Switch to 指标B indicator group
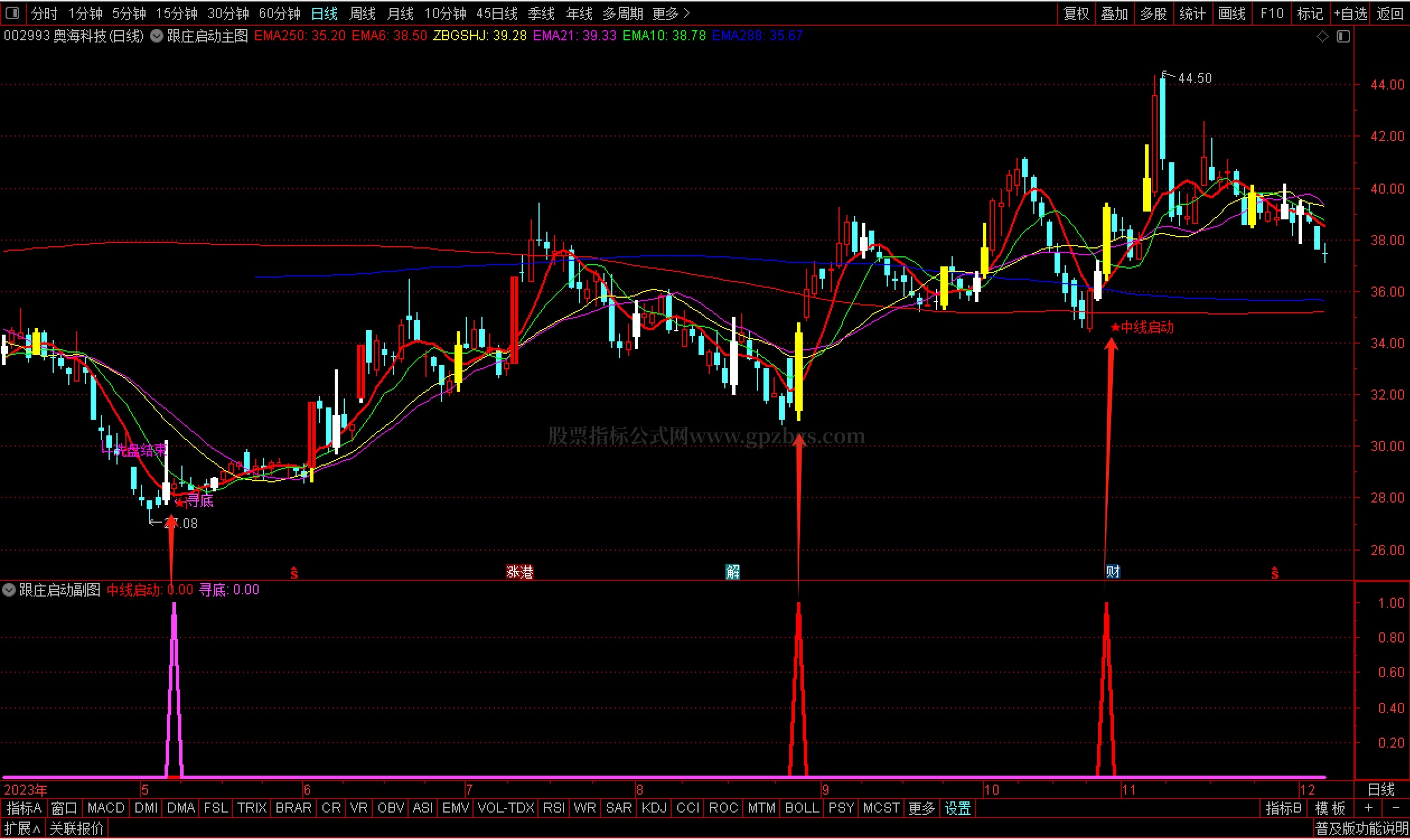The height and width of the screenshot is (840, 1410). (x=1283, y=809)
